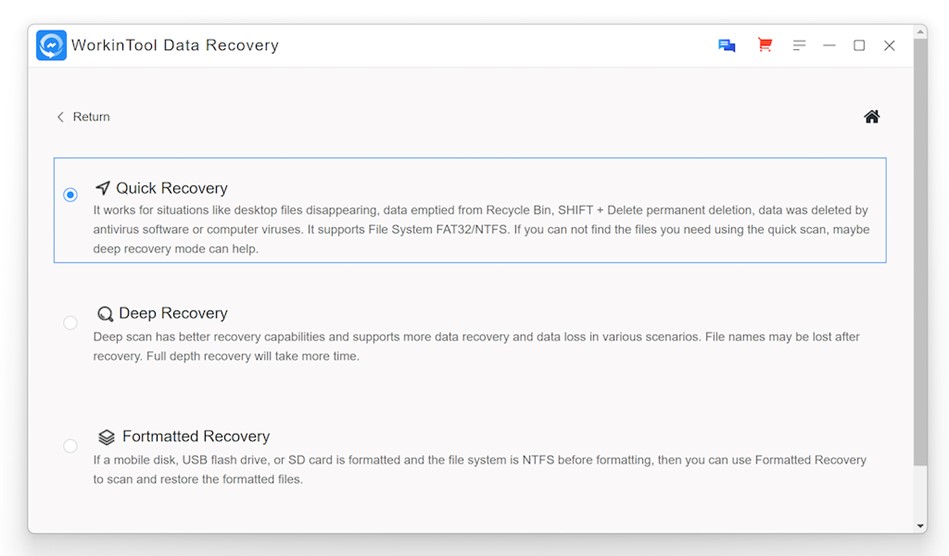
Task: Open the hamburger menu in title bar
Action: 799,45
